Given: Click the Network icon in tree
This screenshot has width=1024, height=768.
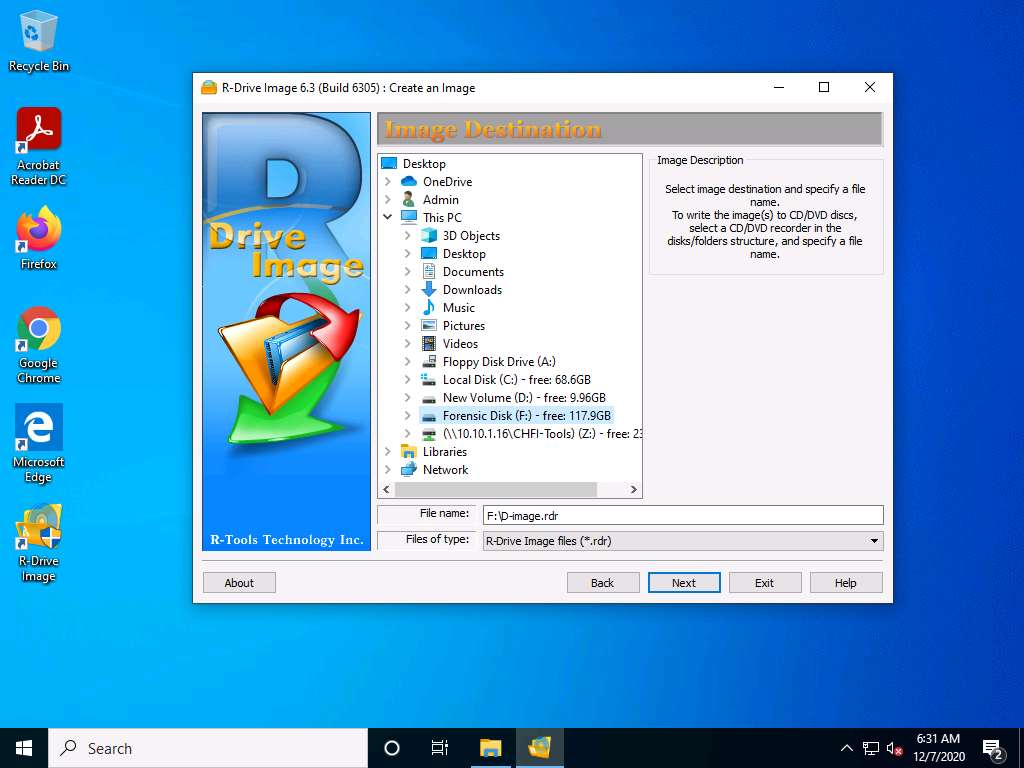Looking at the screenshot, I should point(409,469).
